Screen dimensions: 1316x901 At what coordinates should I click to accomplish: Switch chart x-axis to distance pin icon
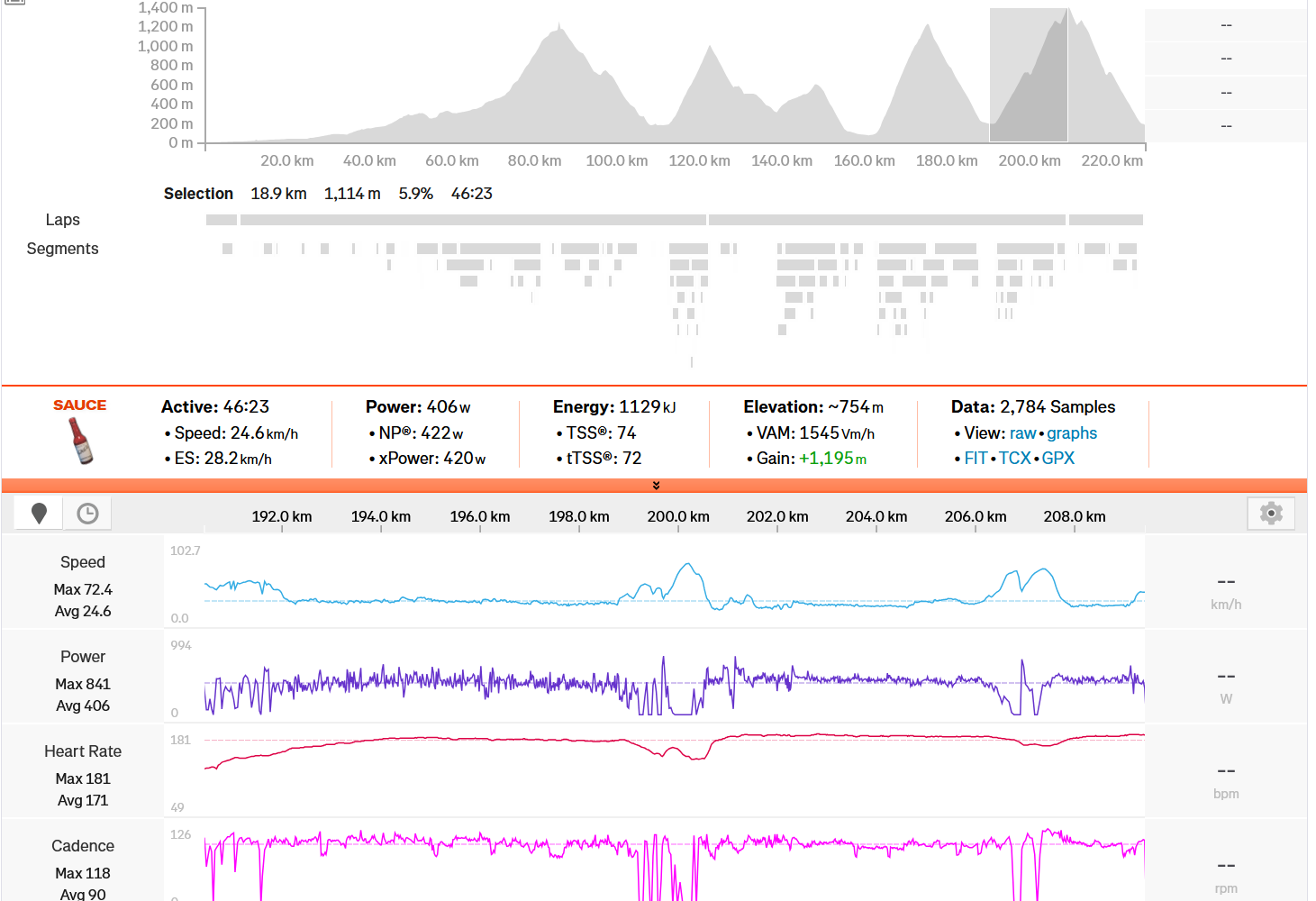coord(39,514)
